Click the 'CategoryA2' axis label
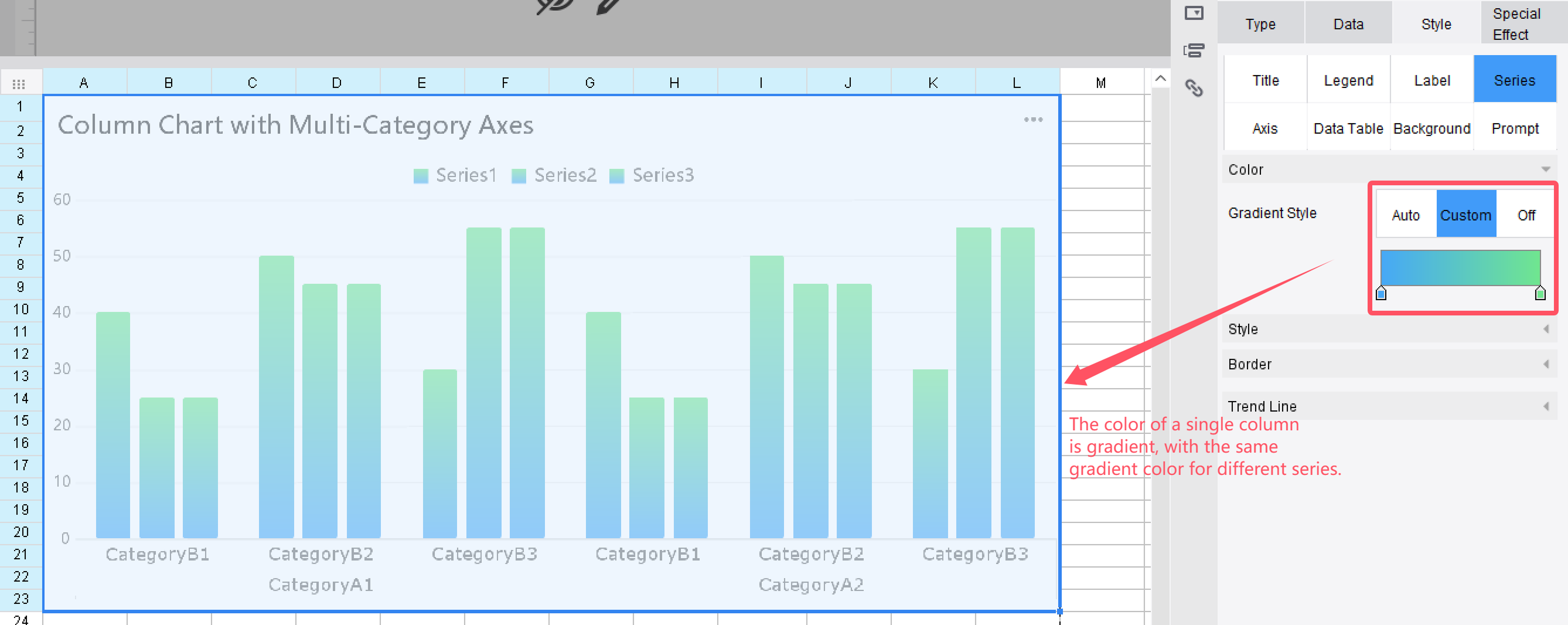Image resolution: width=1568 pixels, height=625 pixels. click(x=811, y=585)
